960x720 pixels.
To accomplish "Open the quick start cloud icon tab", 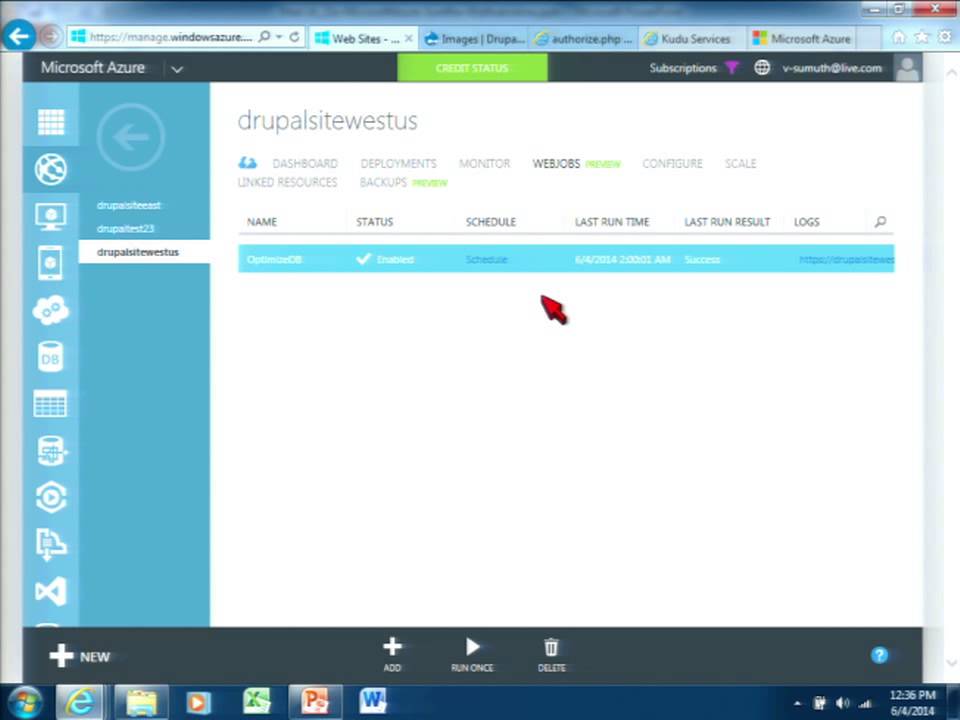I will (x=247, y=163).
